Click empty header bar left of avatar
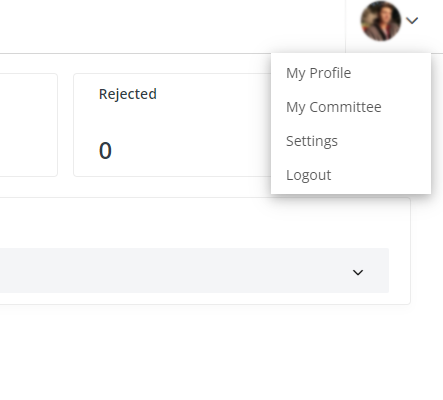This screenshot has height=400, width=443. click(173, 26)
